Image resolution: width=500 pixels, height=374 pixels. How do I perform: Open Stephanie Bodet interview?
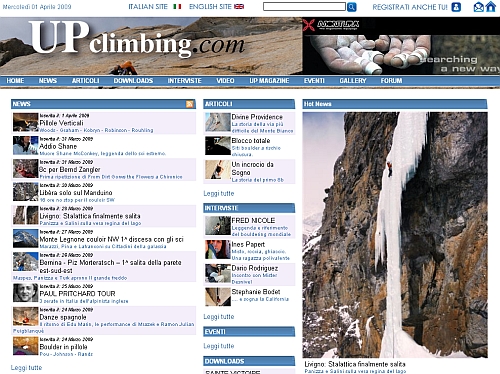click(x=256, y=292)
